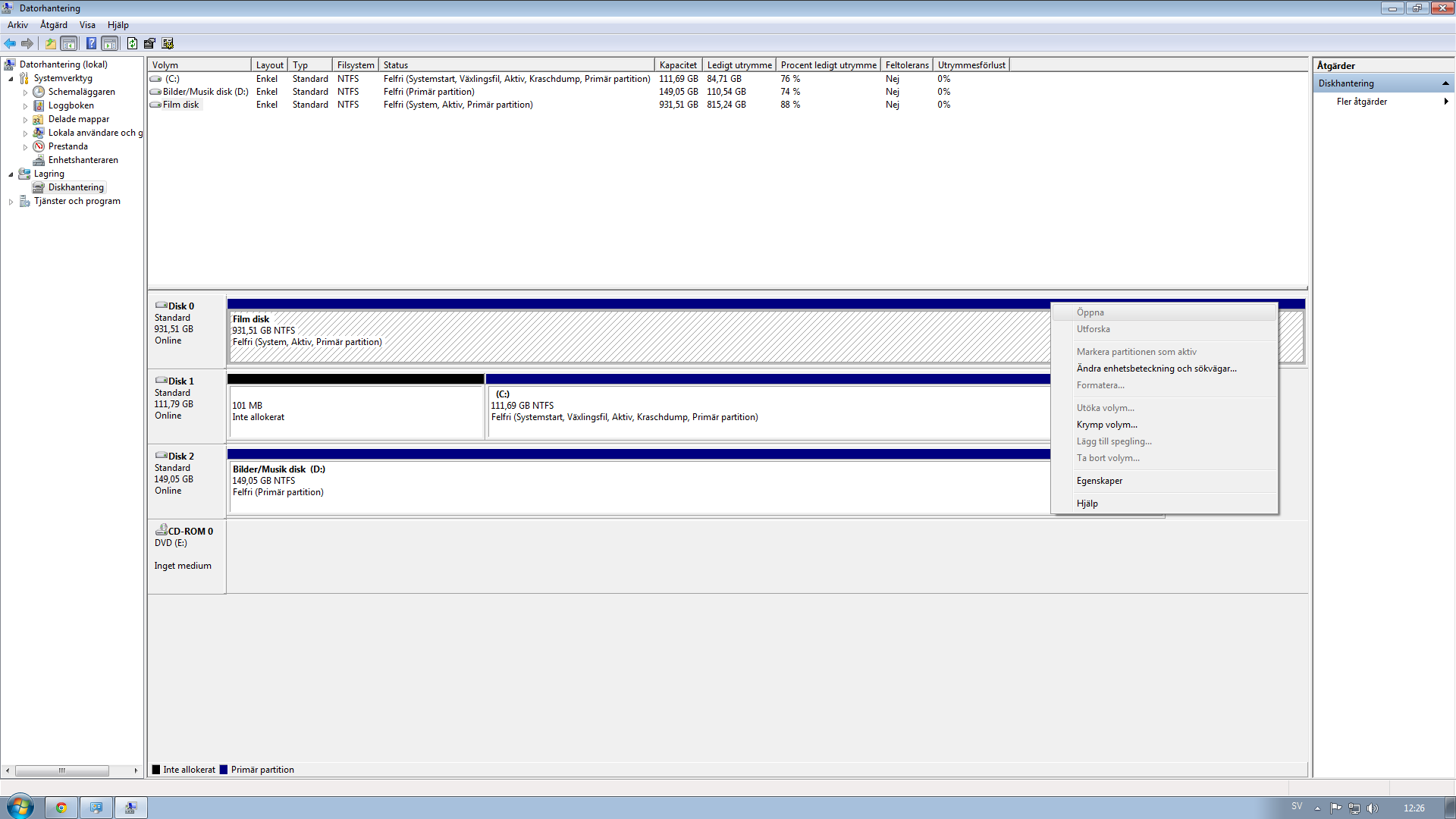
Task: Sort by the Status column header
Action: (x=517, y=65)
